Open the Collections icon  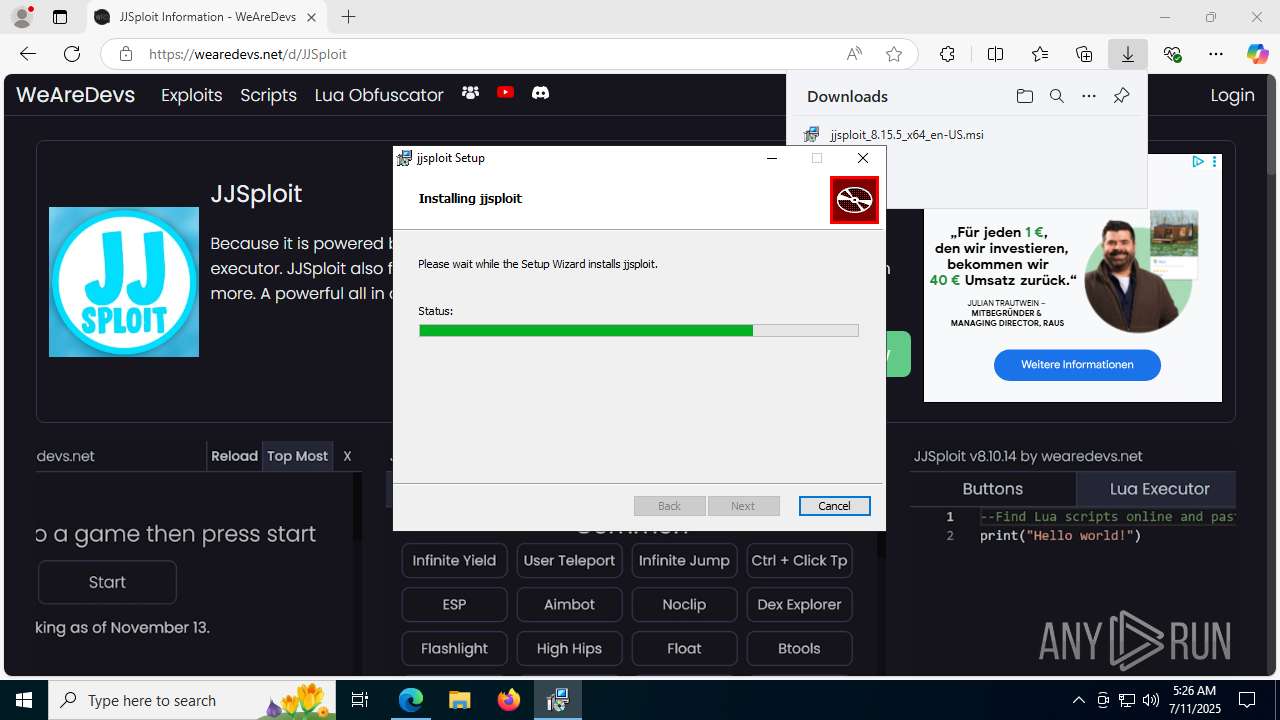click(x=1084, y=54)
